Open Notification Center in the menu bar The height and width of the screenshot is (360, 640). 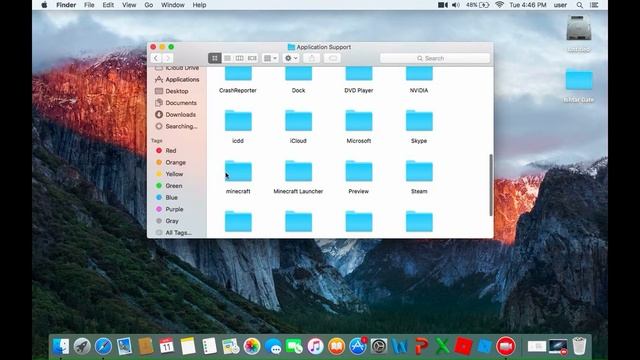tap(594, 5)
